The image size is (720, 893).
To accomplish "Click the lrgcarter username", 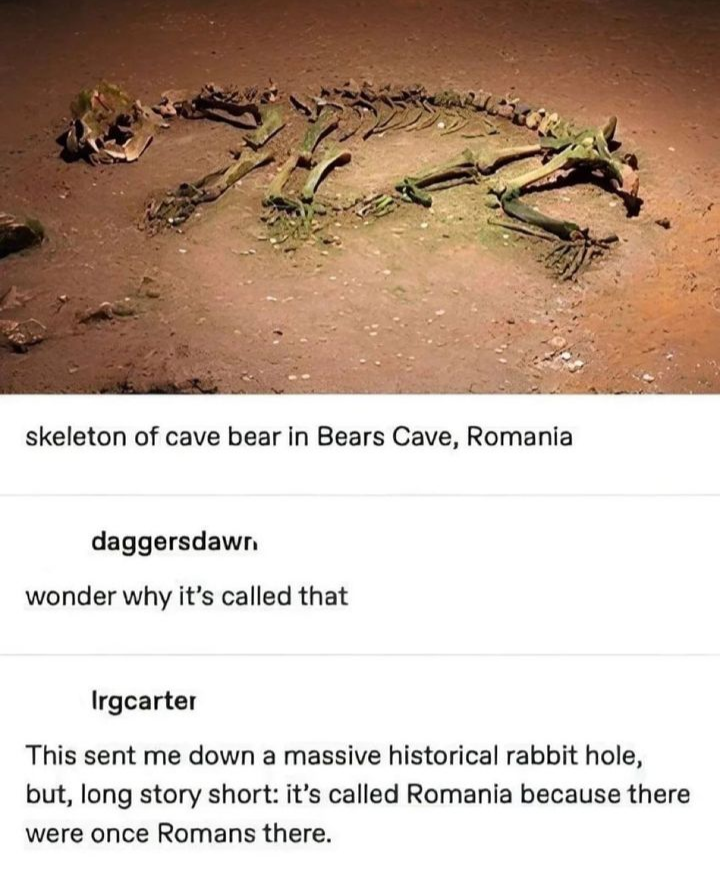I will pos(144,702).
